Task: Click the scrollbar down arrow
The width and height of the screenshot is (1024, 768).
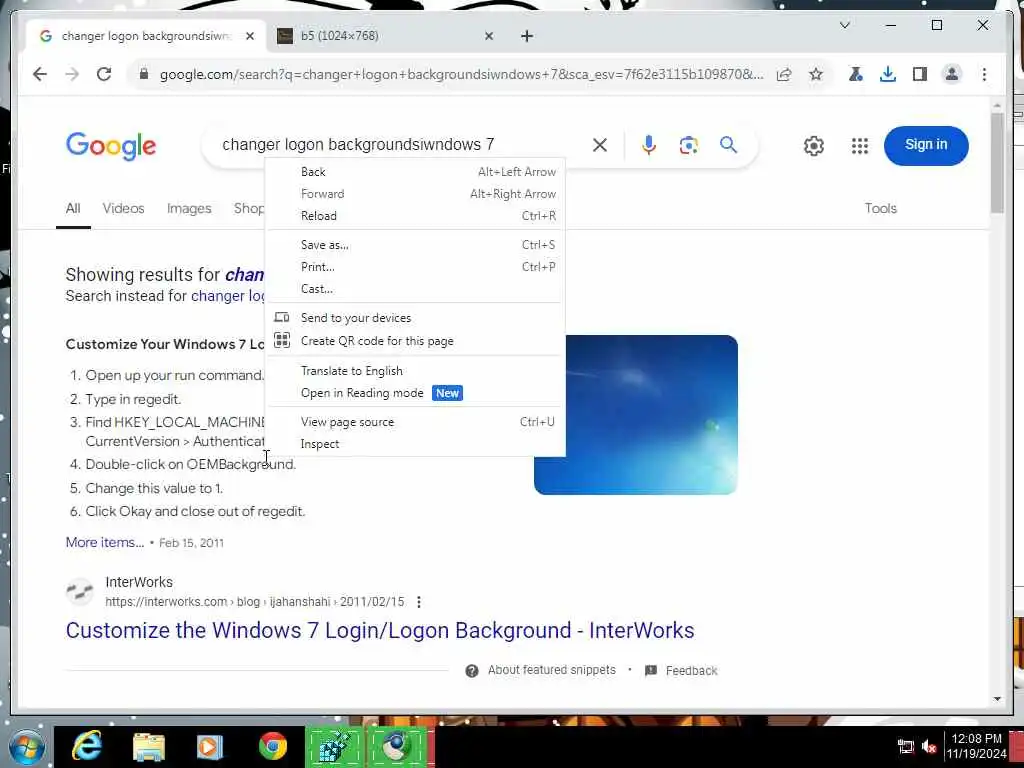Action: 997,699
